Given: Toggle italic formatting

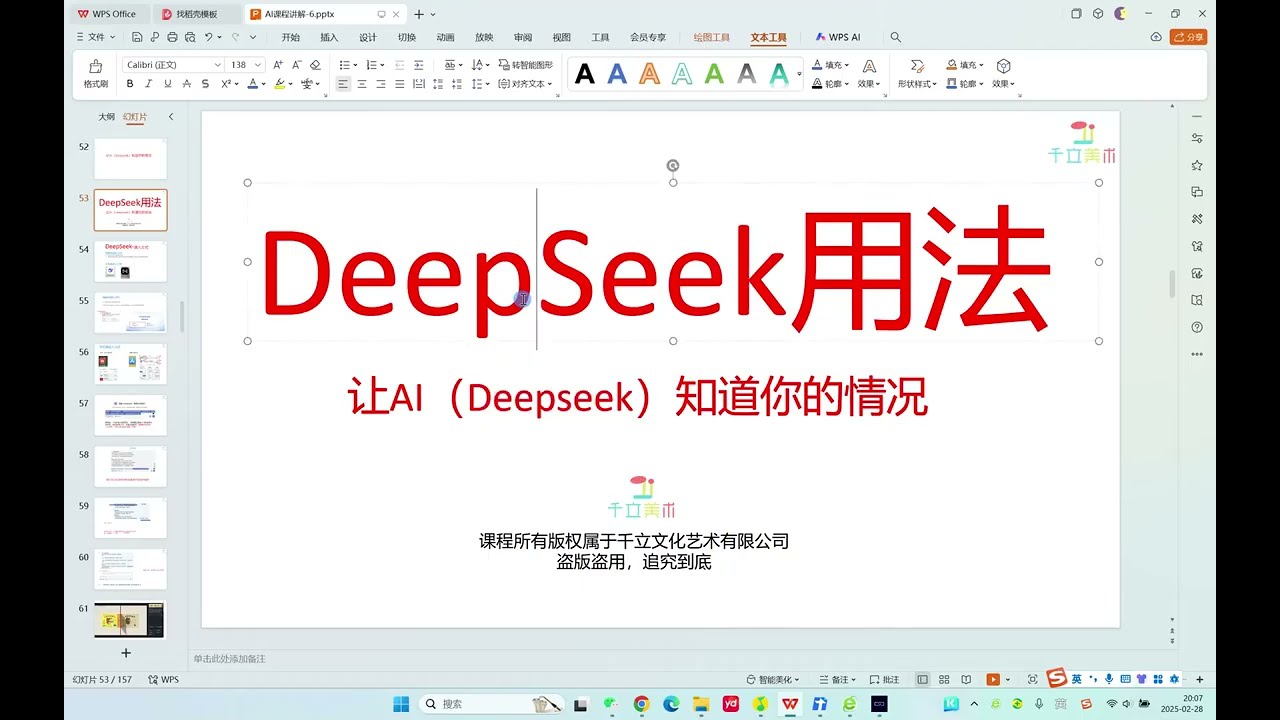Looking at the screenshot, I should tap(149, 84).
